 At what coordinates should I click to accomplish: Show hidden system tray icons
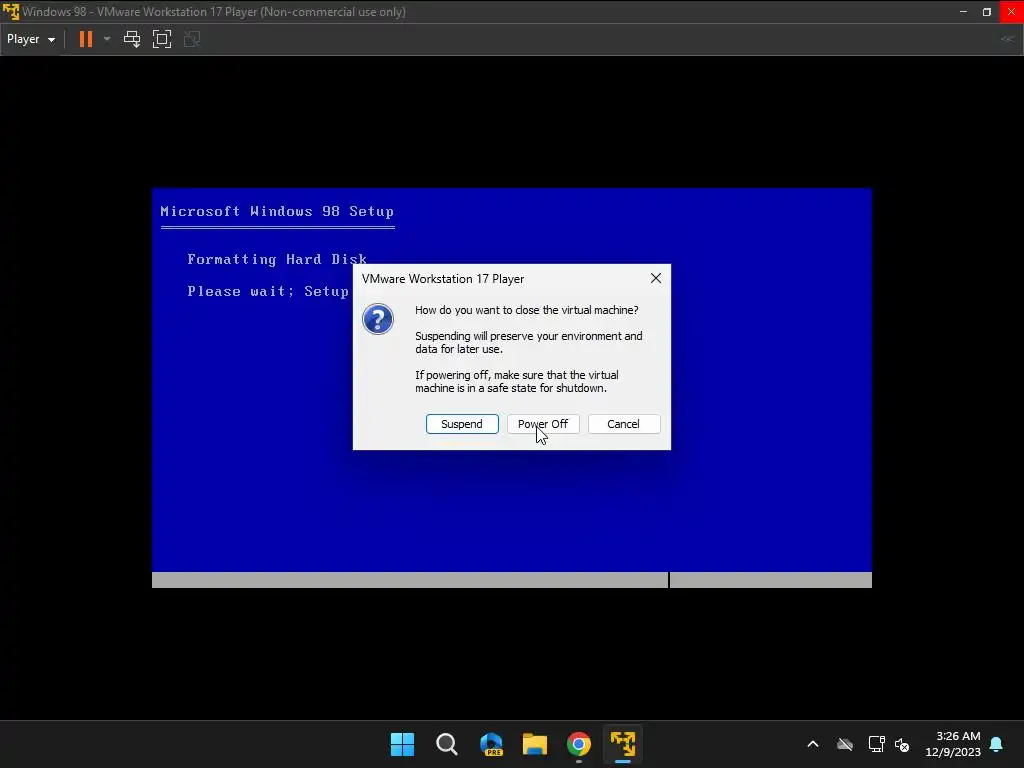(x=813, y=744)
